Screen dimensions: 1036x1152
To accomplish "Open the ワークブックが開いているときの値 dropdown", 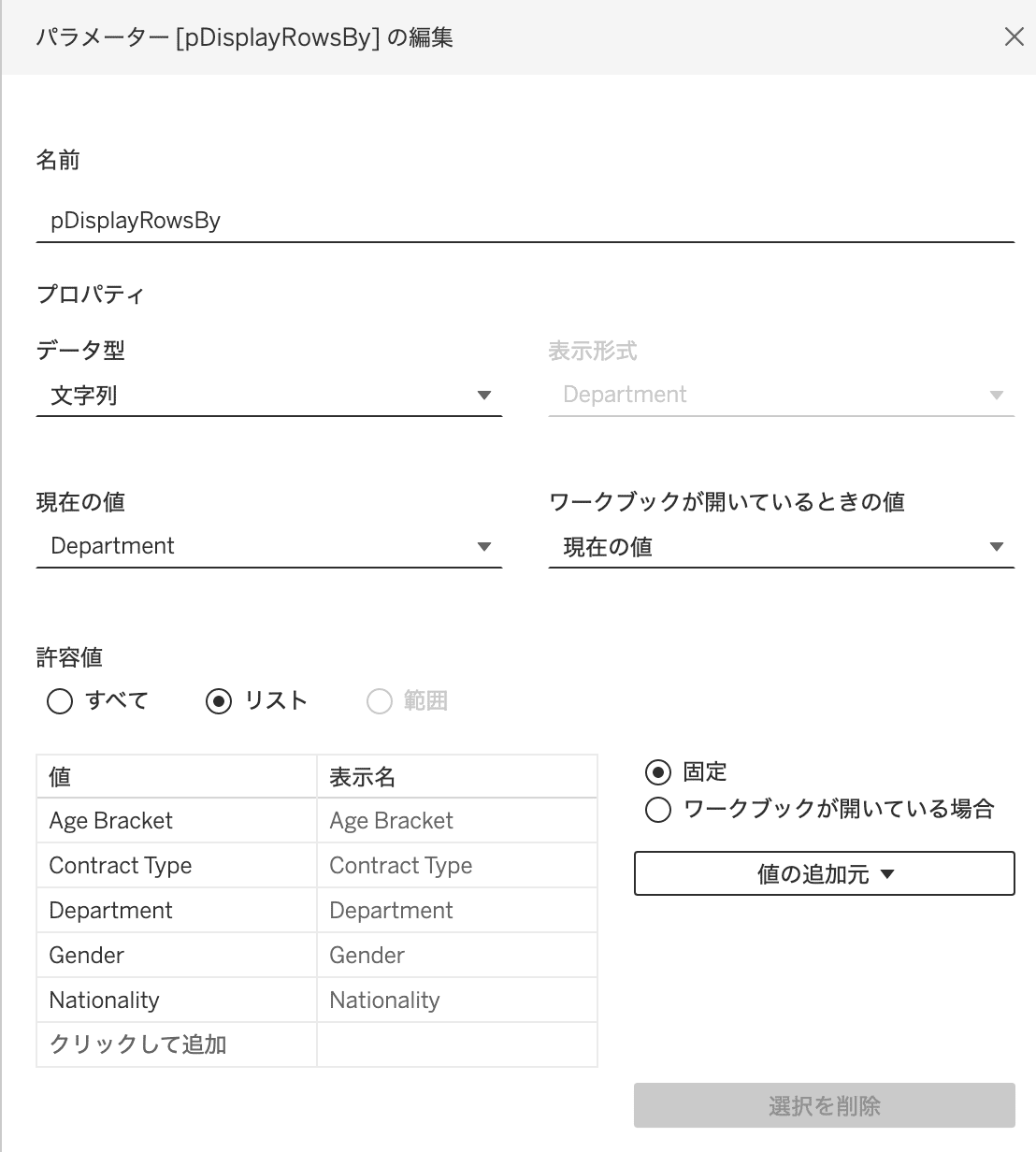I will click(782, 546).
